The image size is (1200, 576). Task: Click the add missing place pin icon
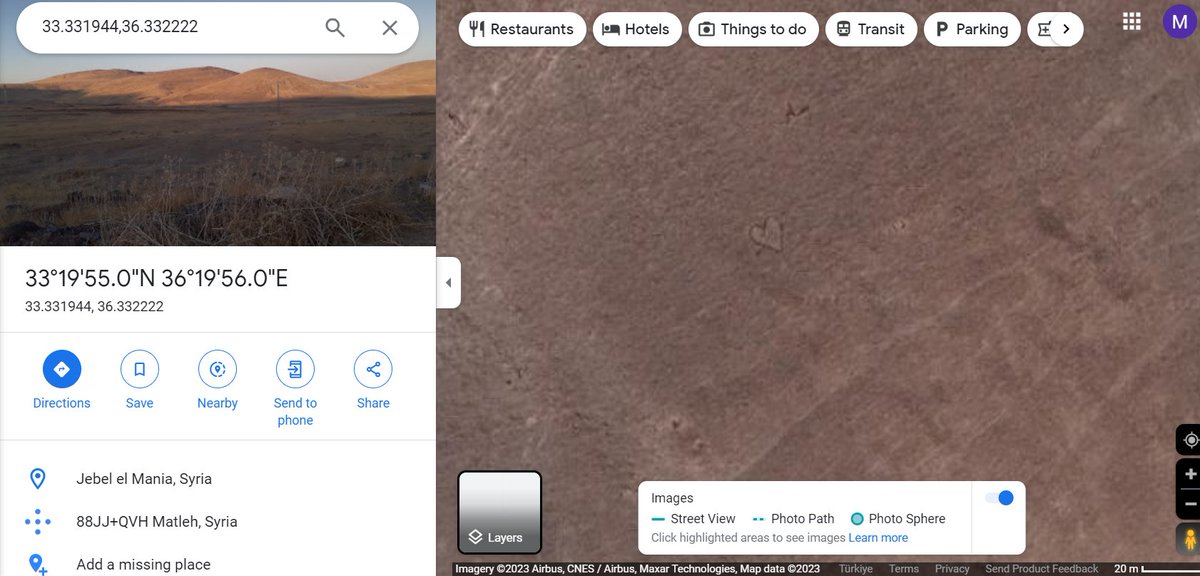tap(38, 564)
